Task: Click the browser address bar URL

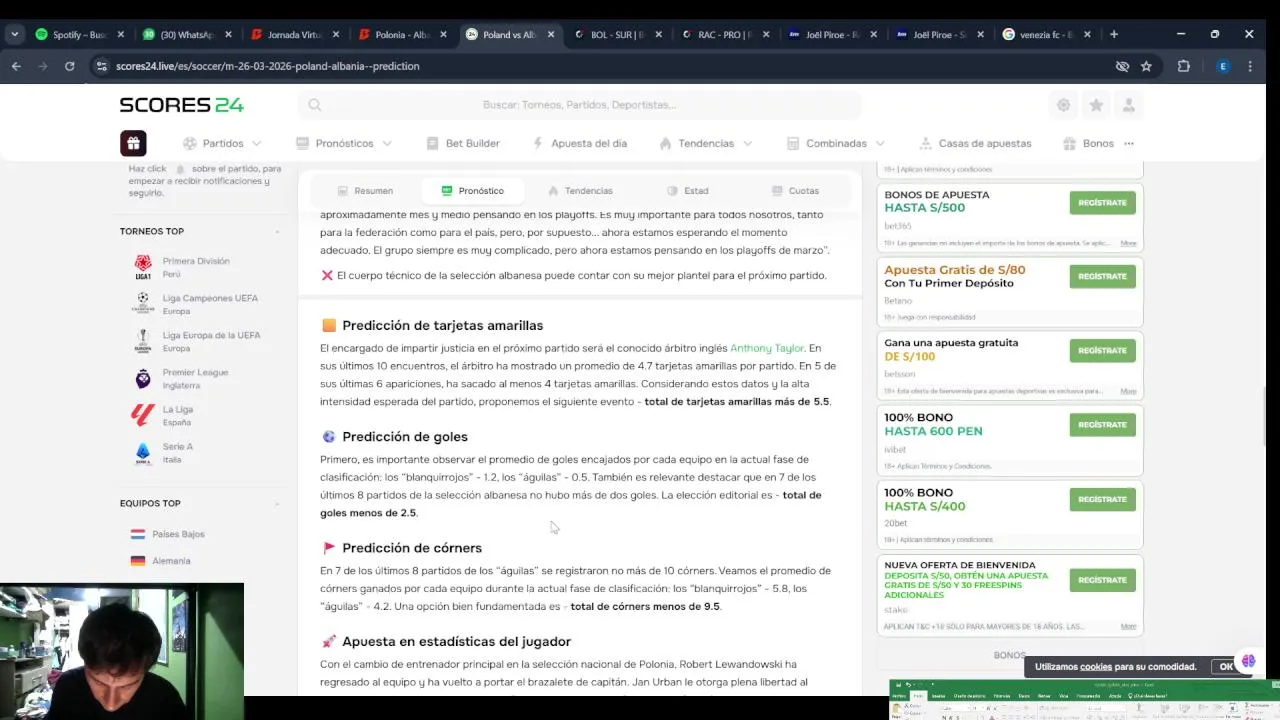Action: 267,66
